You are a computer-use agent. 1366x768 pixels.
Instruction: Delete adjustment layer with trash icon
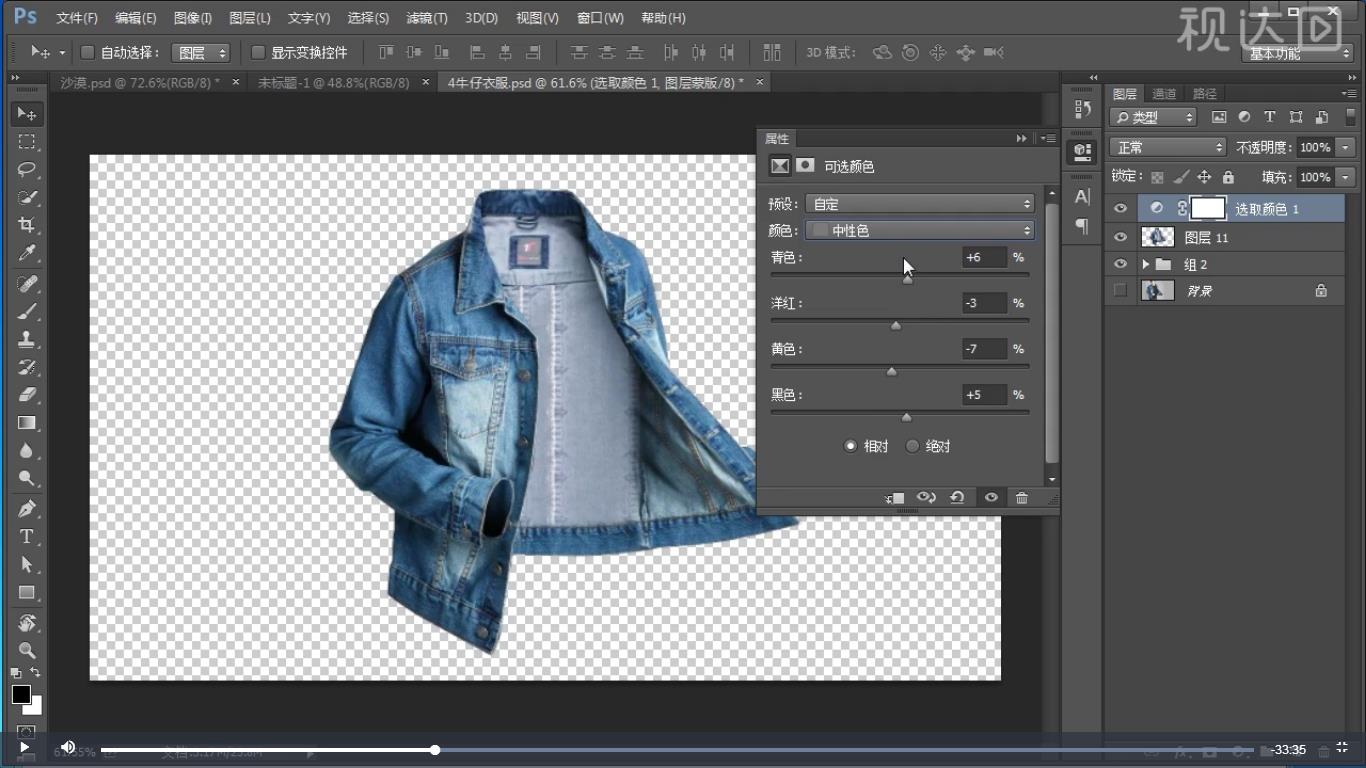coord(1021,498)
